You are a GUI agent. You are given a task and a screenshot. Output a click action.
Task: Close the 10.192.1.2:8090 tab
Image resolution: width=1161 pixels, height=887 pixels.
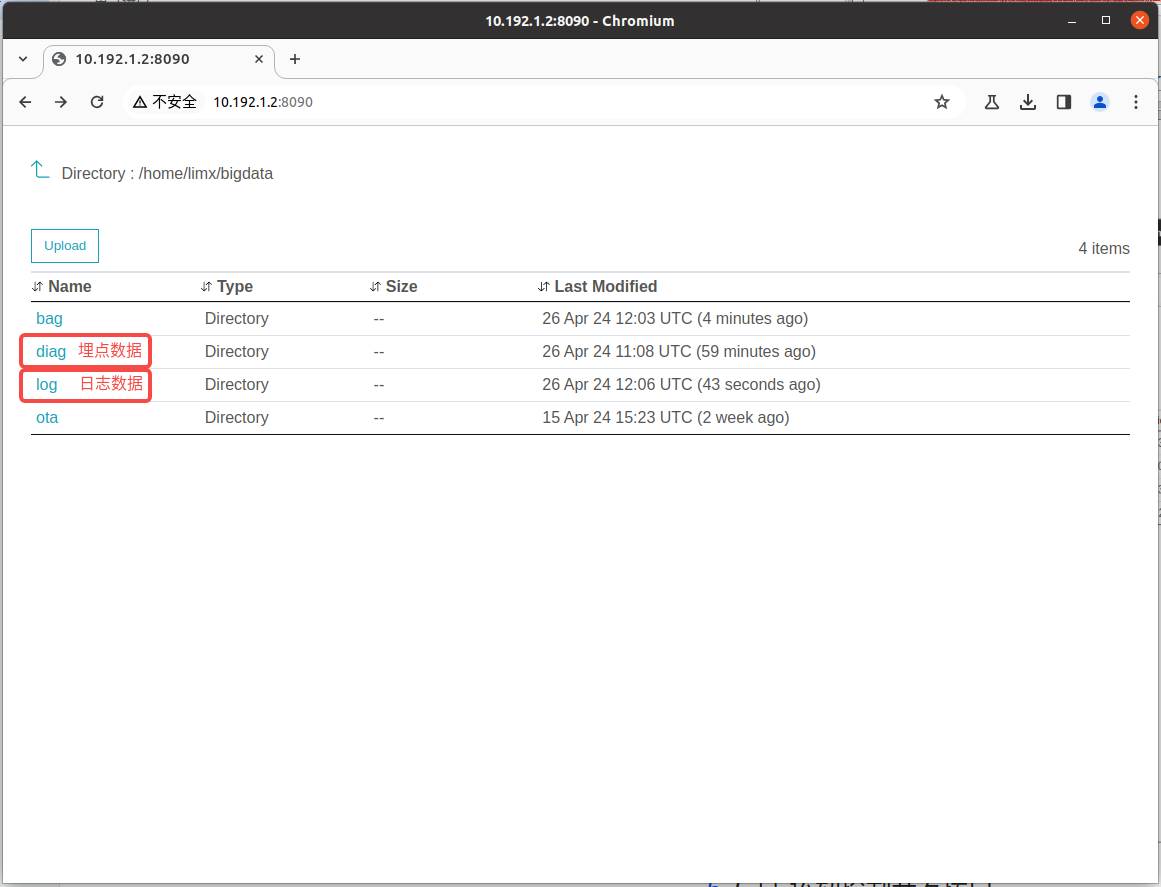coord(258,59)
